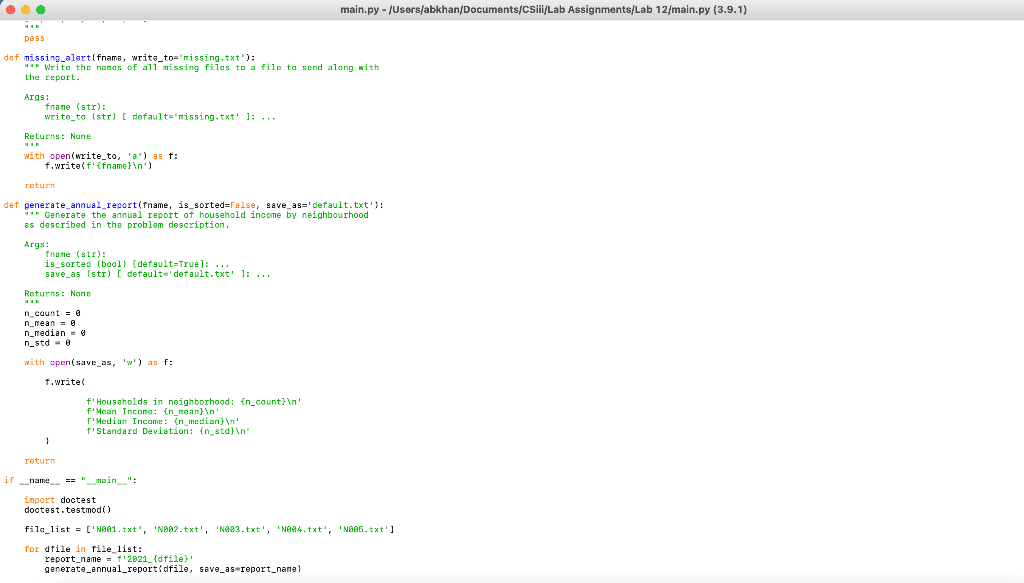Click 'Args:' heading in generate_annual_report docstring

tap(37, 245)
